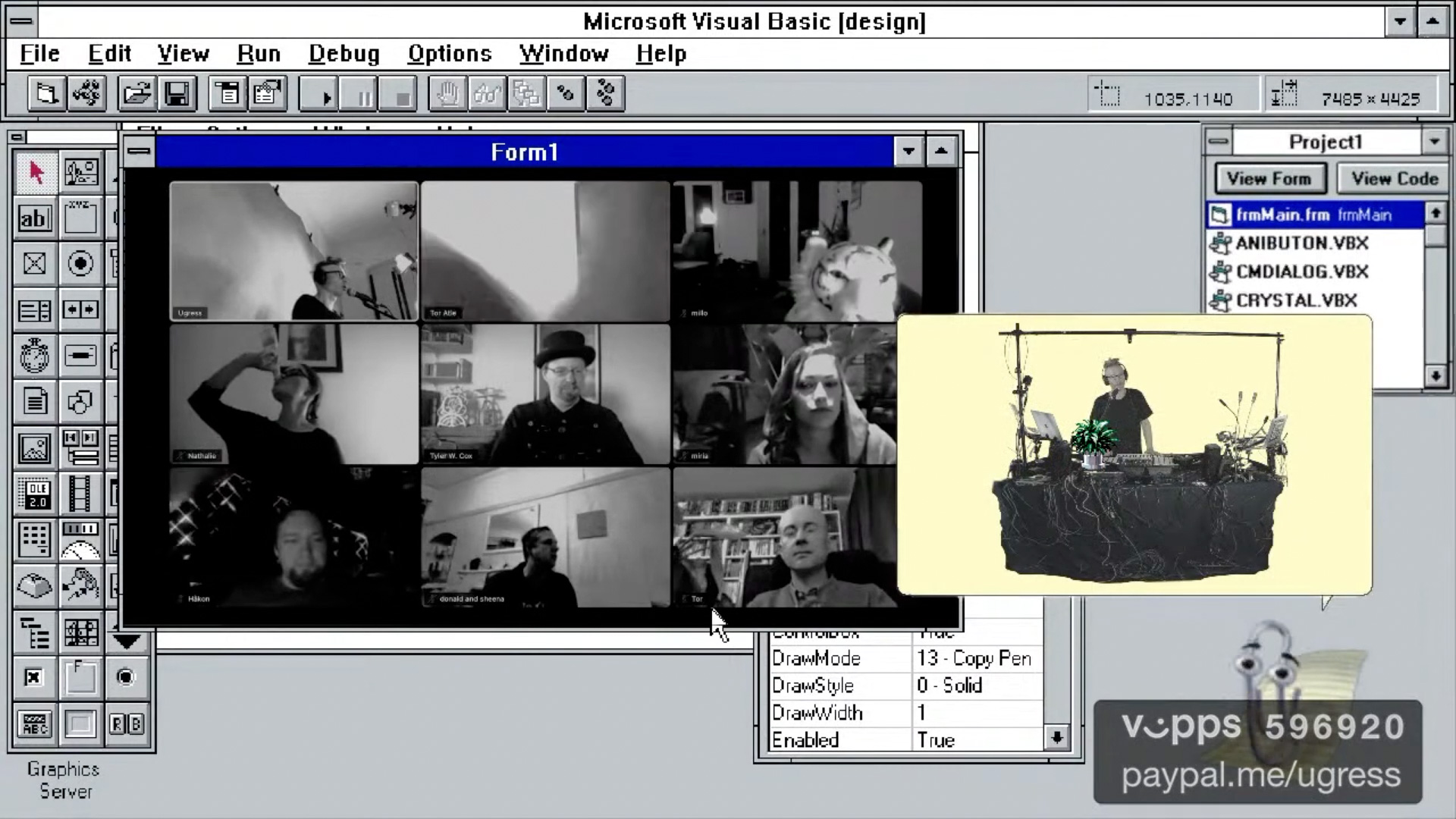Select the DrawMode property row
The image size is (1456, 819).
point(906,658)
